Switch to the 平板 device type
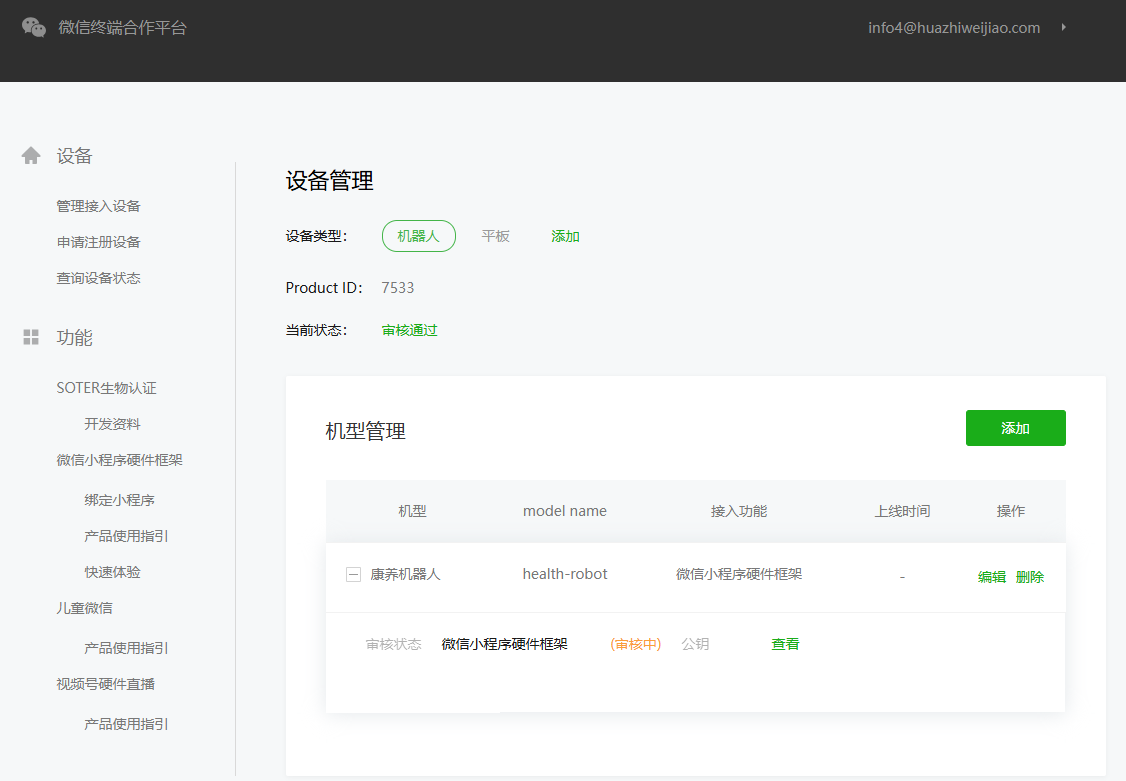 [495, 236]
